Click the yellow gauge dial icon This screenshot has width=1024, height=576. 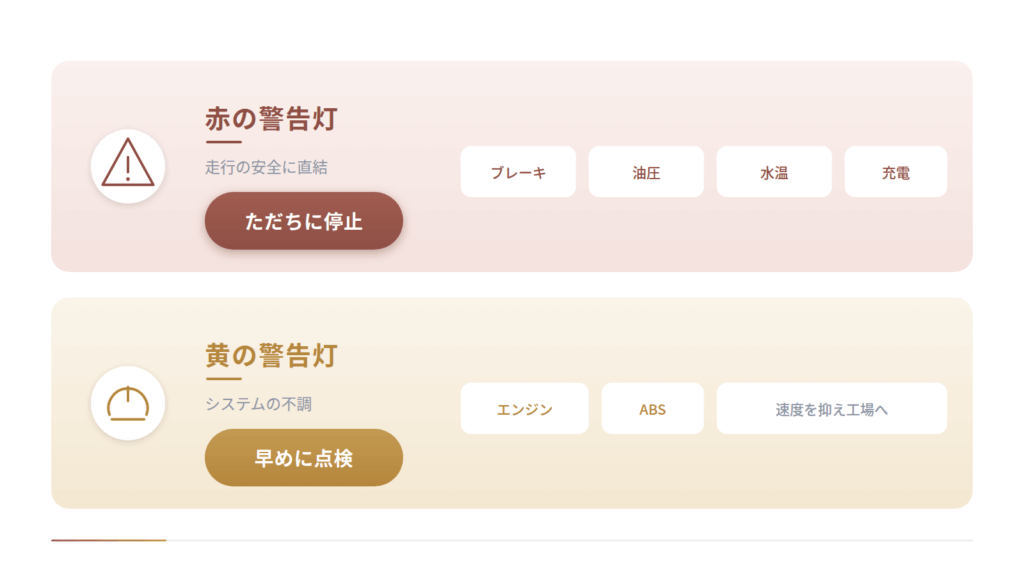[x=128, y=403]
